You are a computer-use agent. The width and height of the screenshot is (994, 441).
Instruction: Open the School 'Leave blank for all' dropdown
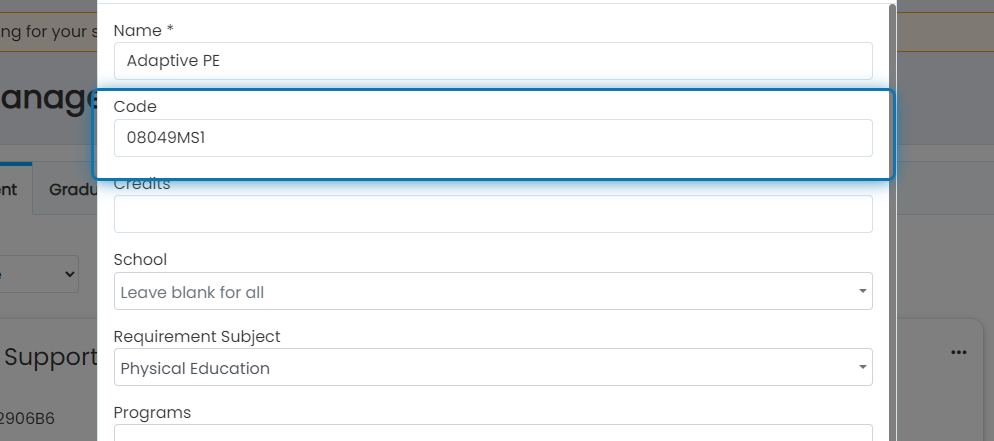click(493, 291)
